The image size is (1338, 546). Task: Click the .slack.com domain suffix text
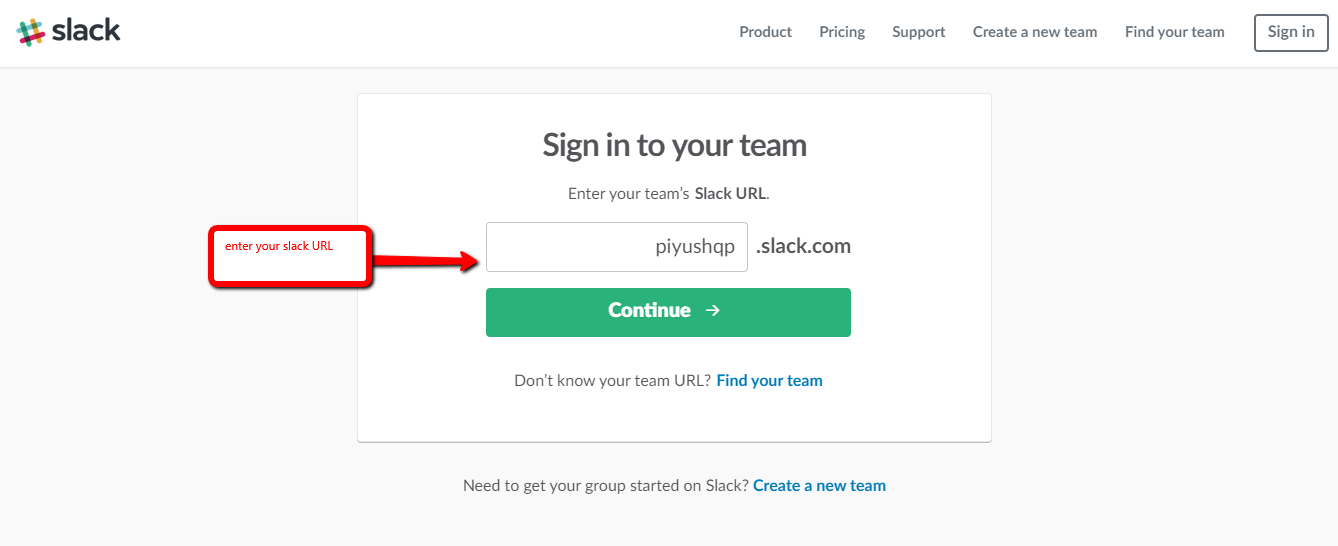803,246
